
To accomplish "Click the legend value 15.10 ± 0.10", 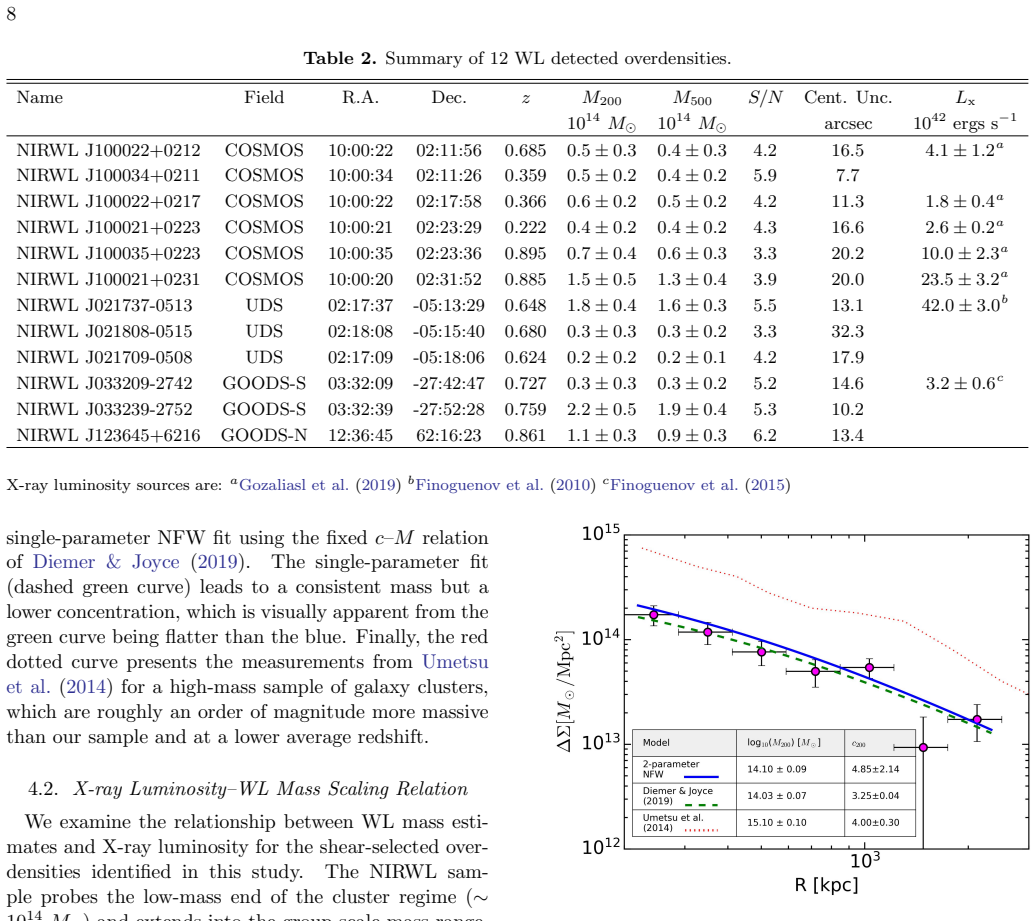I will 776,823.
